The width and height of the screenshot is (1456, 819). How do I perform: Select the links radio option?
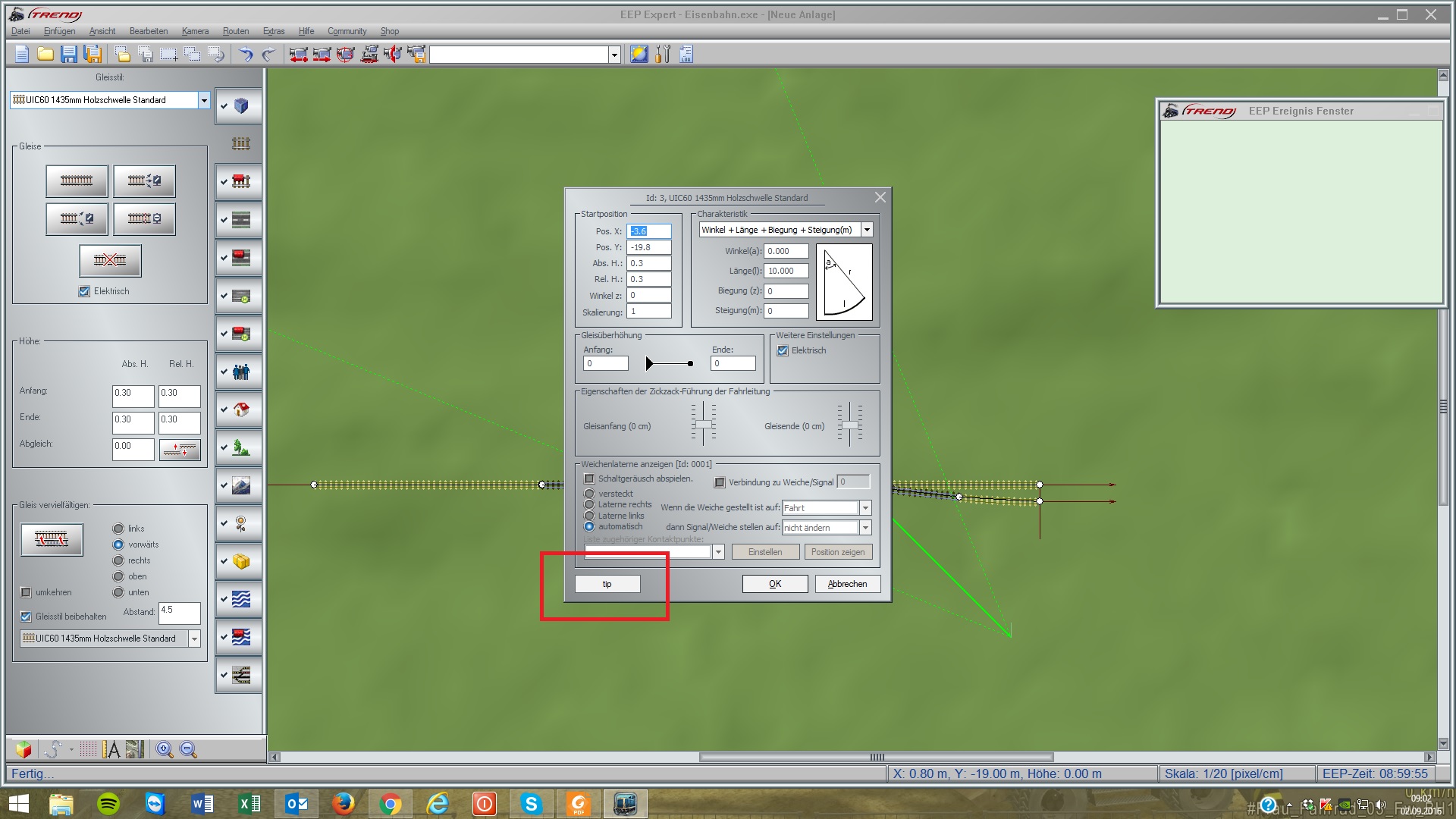(118, 529)
